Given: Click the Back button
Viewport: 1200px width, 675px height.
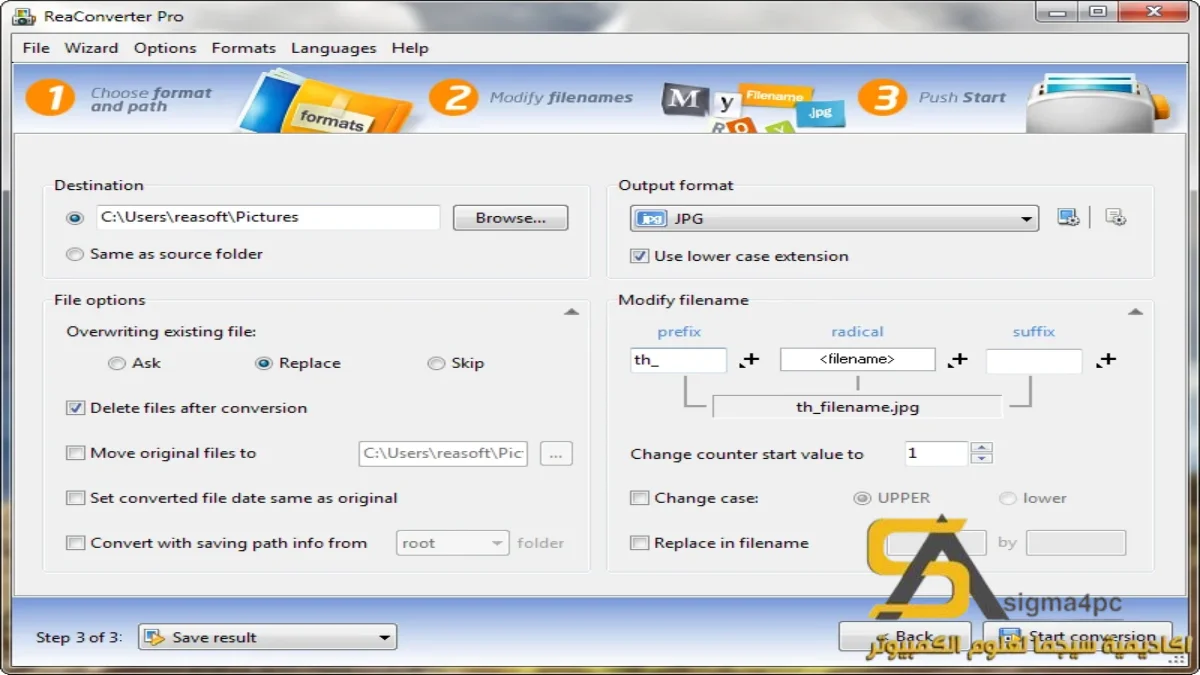Looking at the screenshot, I should (904, 637).
